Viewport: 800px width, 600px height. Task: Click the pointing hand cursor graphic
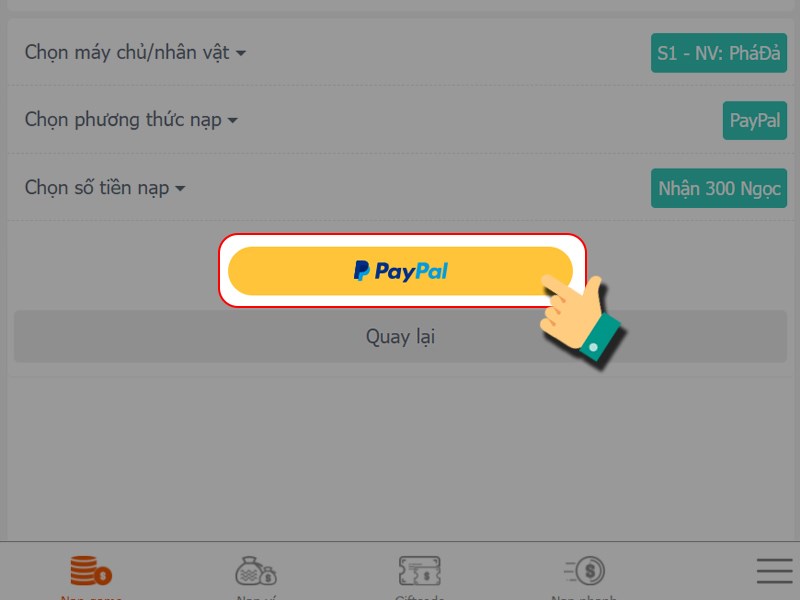[x=581, y=319]
